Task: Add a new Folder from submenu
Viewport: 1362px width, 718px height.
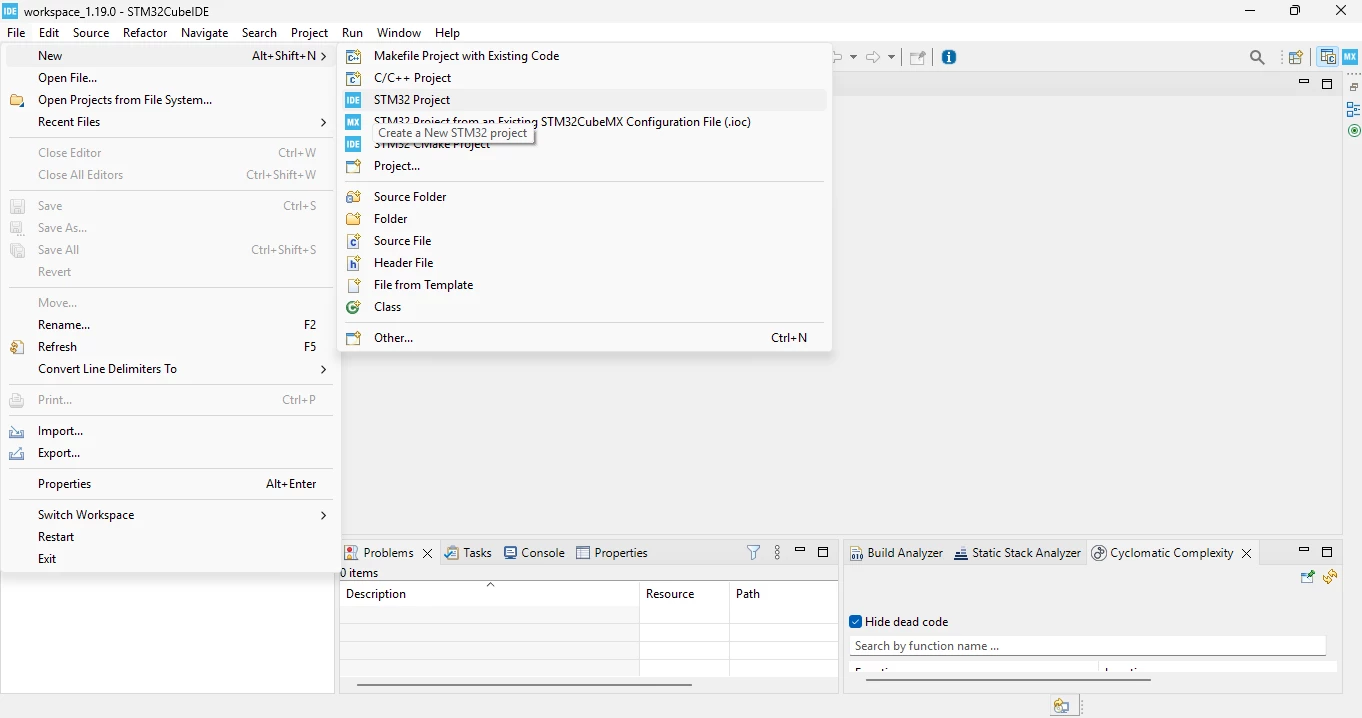Action: tap(584, 219)
